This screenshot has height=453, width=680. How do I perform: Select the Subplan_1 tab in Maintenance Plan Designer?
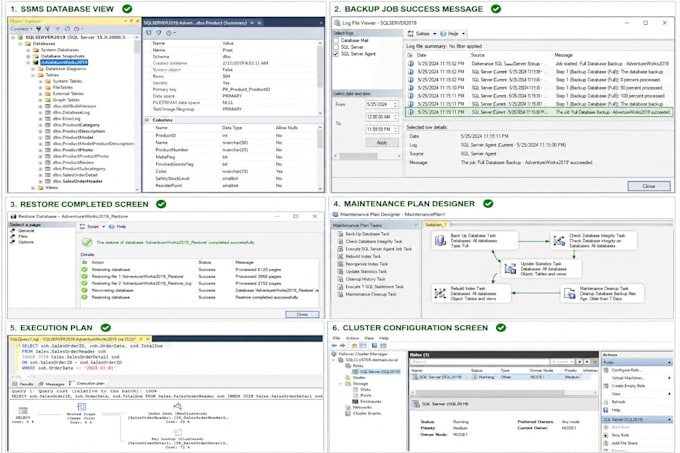435,225
